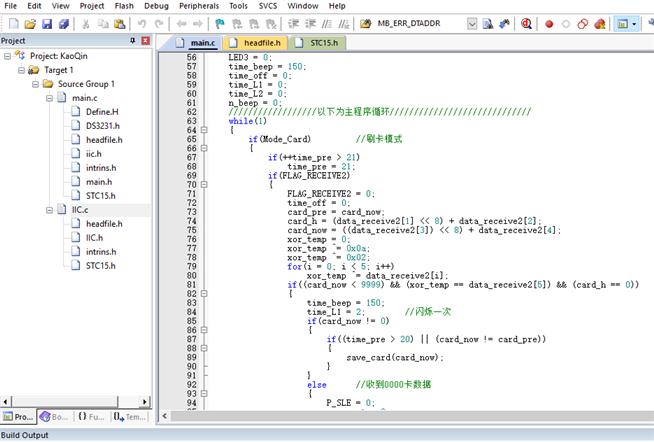Switch to the Books panel tab
This screenshot has width=654, height=442.
coord(54,417)
